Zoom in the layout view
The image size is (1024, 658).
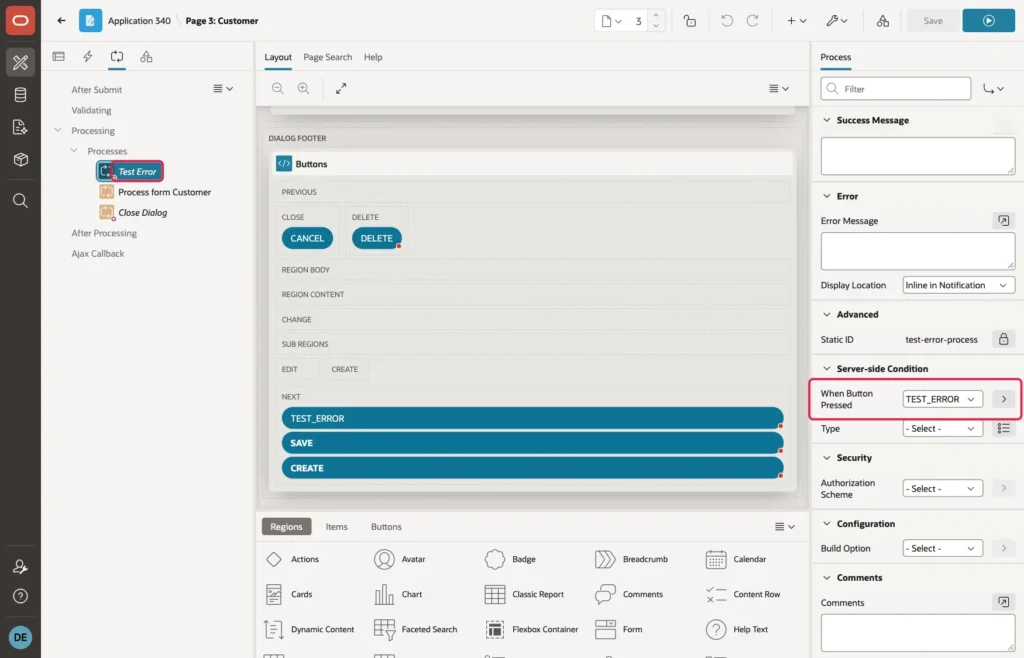[x=304, y=88]
